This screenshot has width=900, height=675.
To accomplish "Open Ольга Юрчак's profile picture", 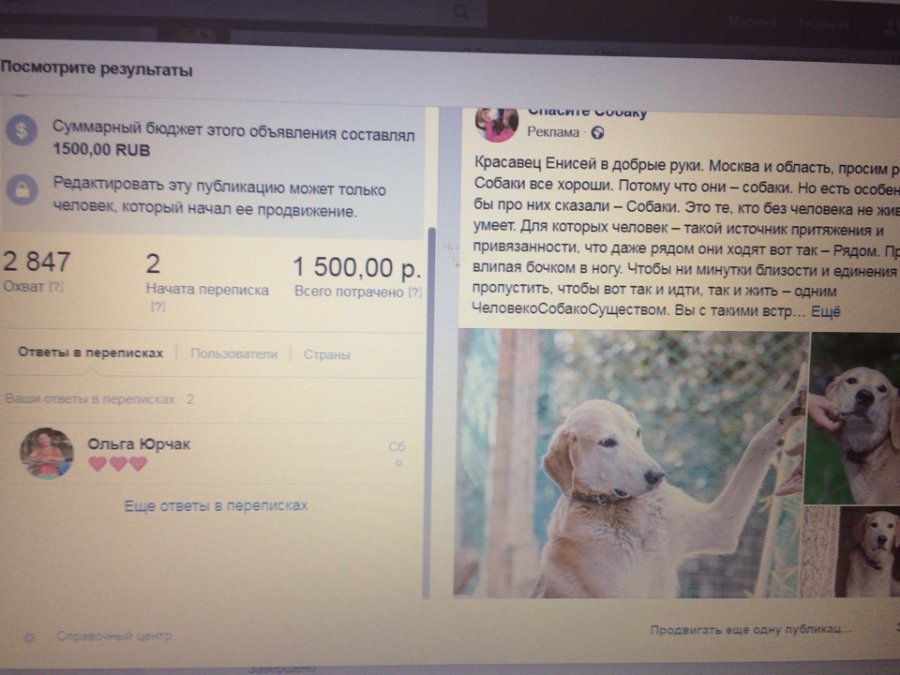I will 46,453.
